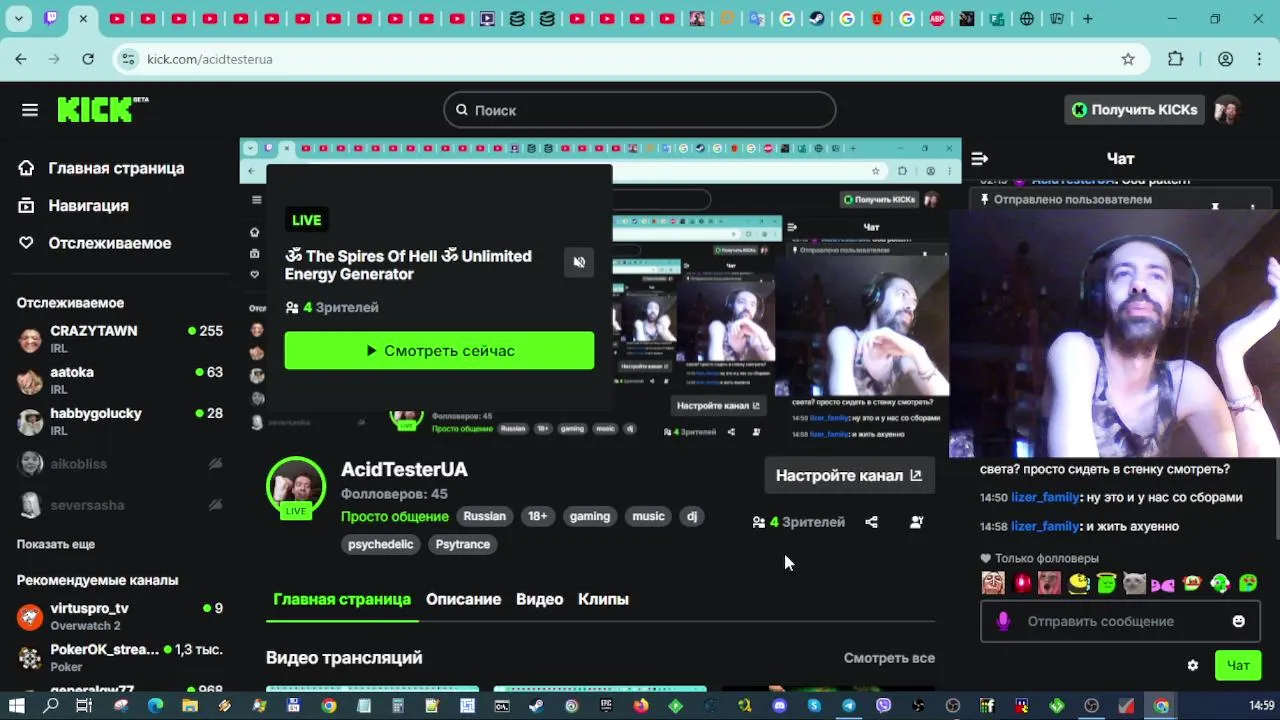Open the emoji picker in chat
This screenshot has height=720, width=1280.
(x=1239, y=621)
